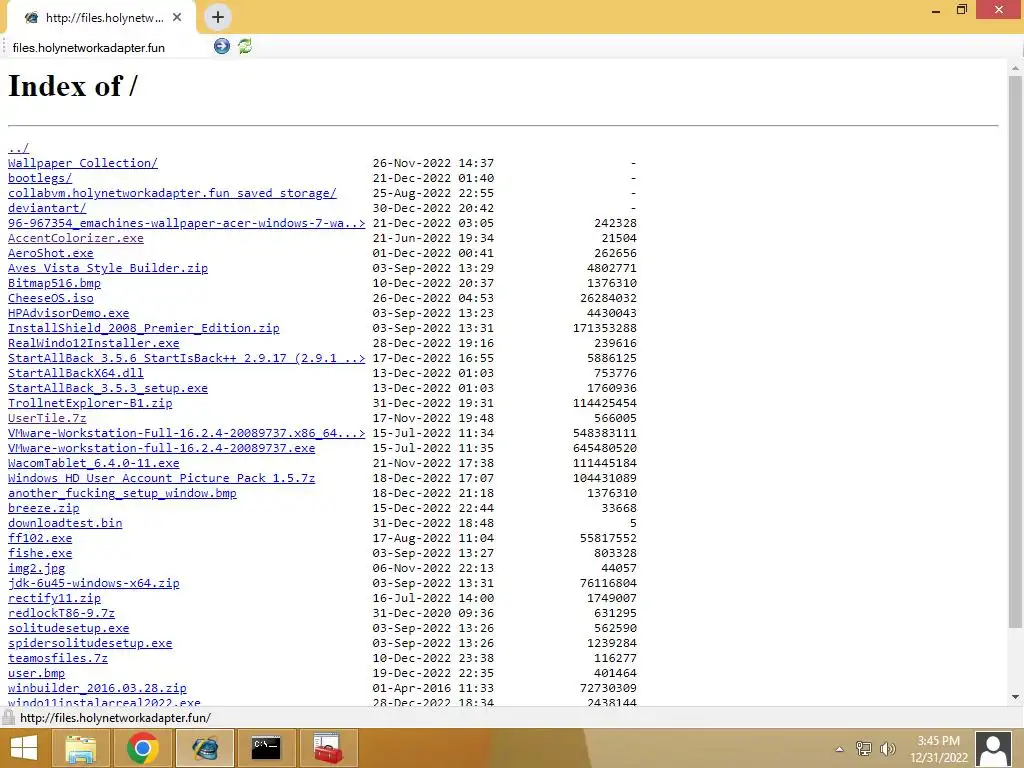This screenshot has width=1024, height=768.
Task: Download AeroShot.exe
Action: [x=51, y=253]
